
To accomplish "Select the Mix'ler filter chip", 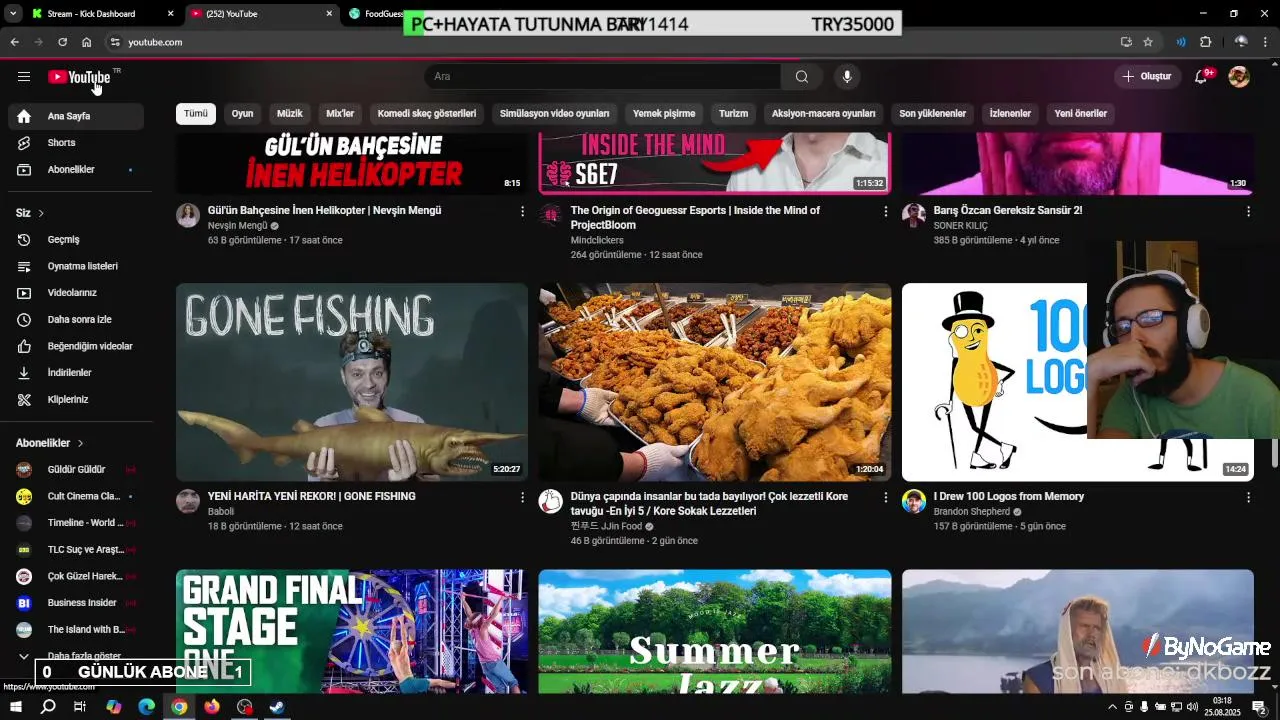I will point(340,113).
